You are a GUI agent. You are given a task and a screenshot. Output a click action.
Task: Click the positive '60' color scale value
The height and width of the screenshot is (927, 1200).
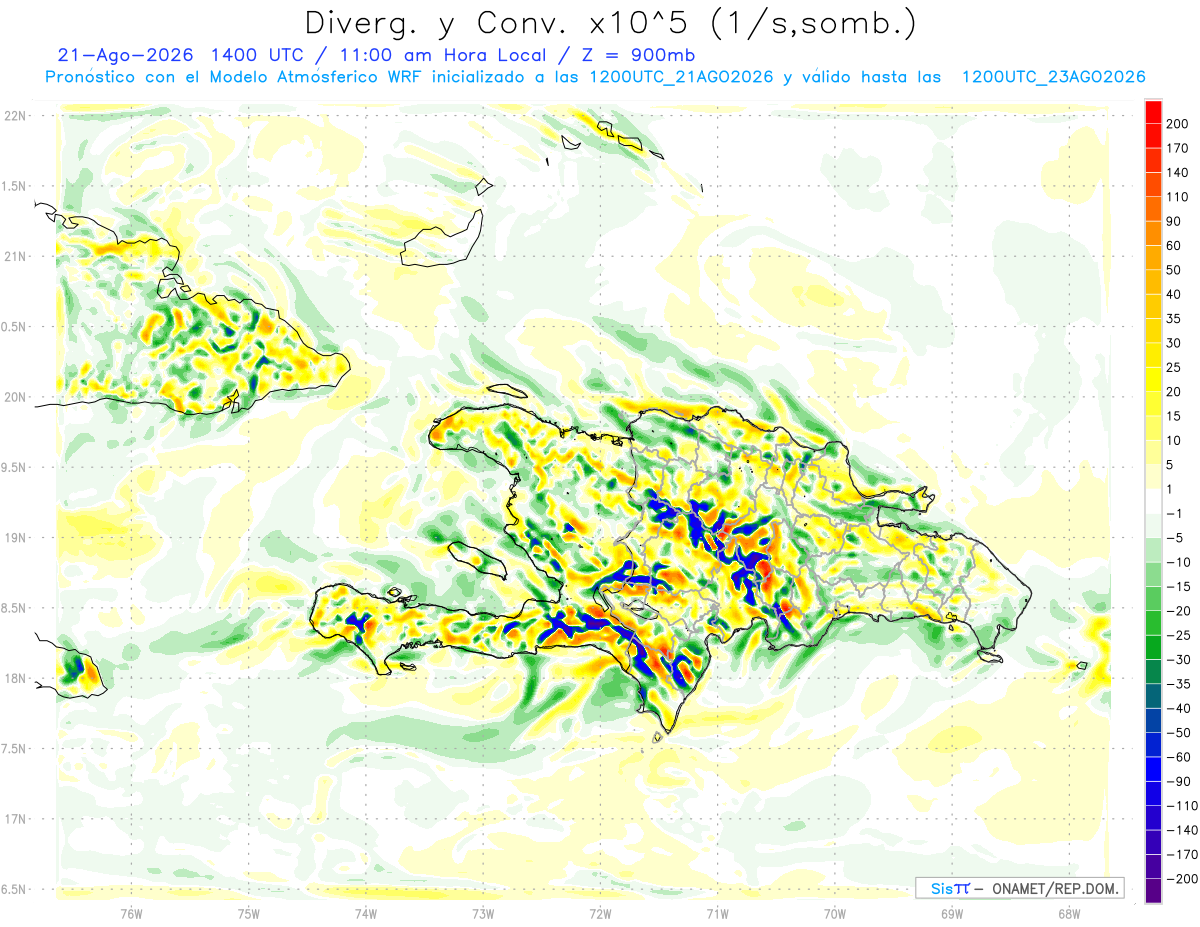(1174, 246)
